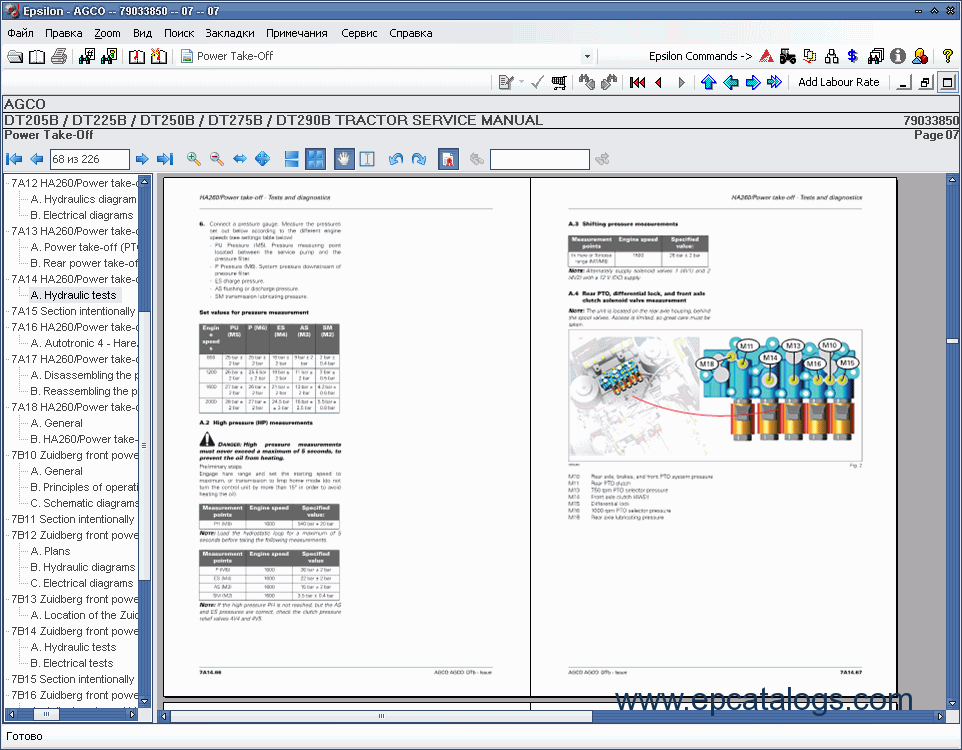Select tree item A. Disassembling the
The height and width of the screenshot is (750, 962).
point(83,375)
